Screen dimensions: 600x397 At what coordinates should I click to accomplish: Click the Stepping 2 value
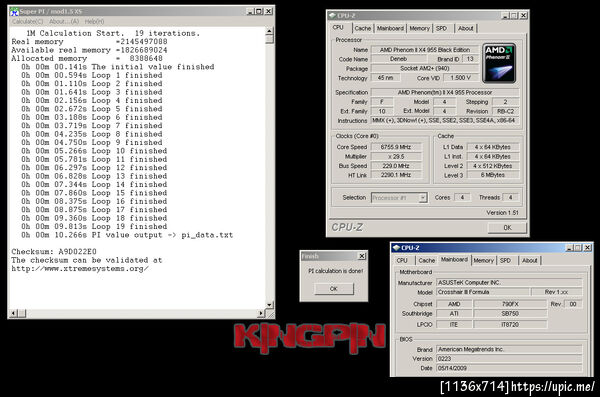pos(505,102)
